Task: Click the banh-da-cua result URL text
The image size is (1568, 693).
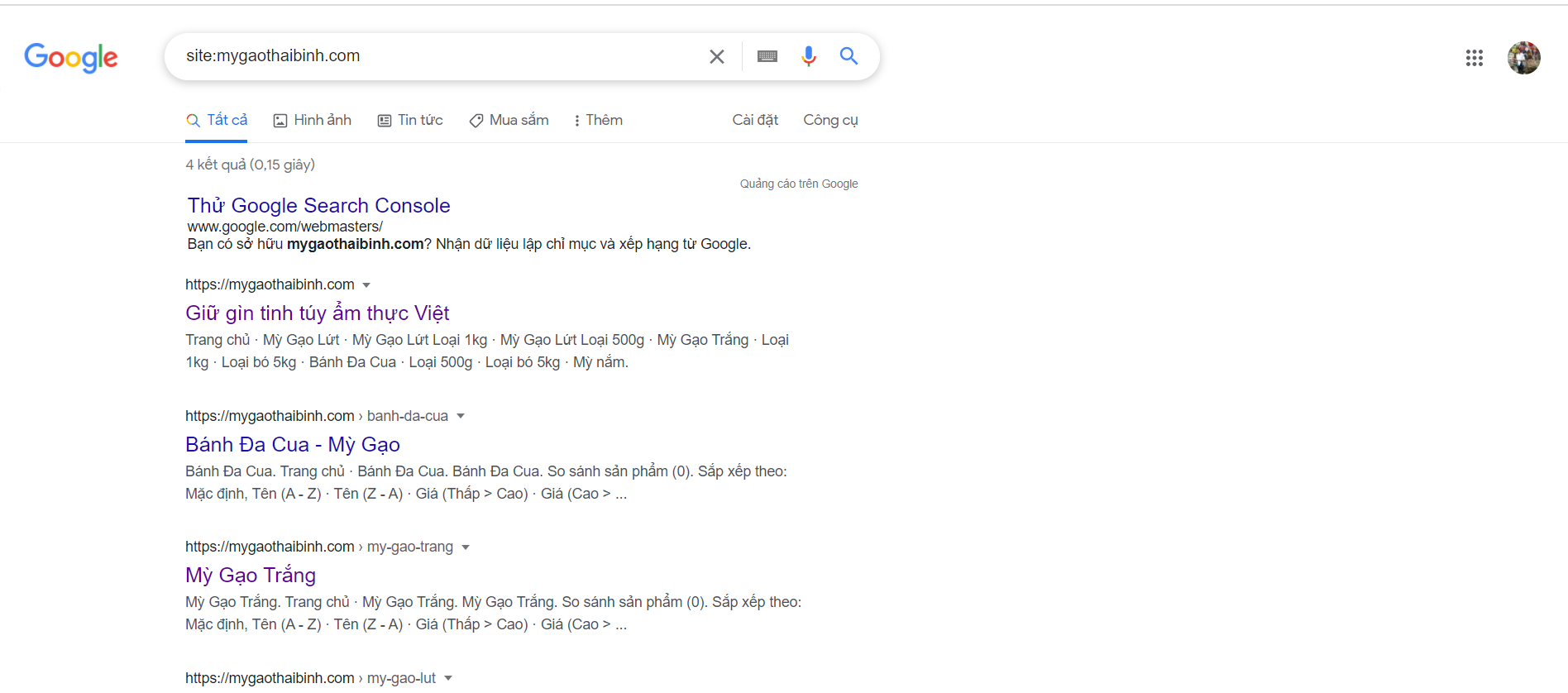Action: pyautogui.click(x=317, y=416)
